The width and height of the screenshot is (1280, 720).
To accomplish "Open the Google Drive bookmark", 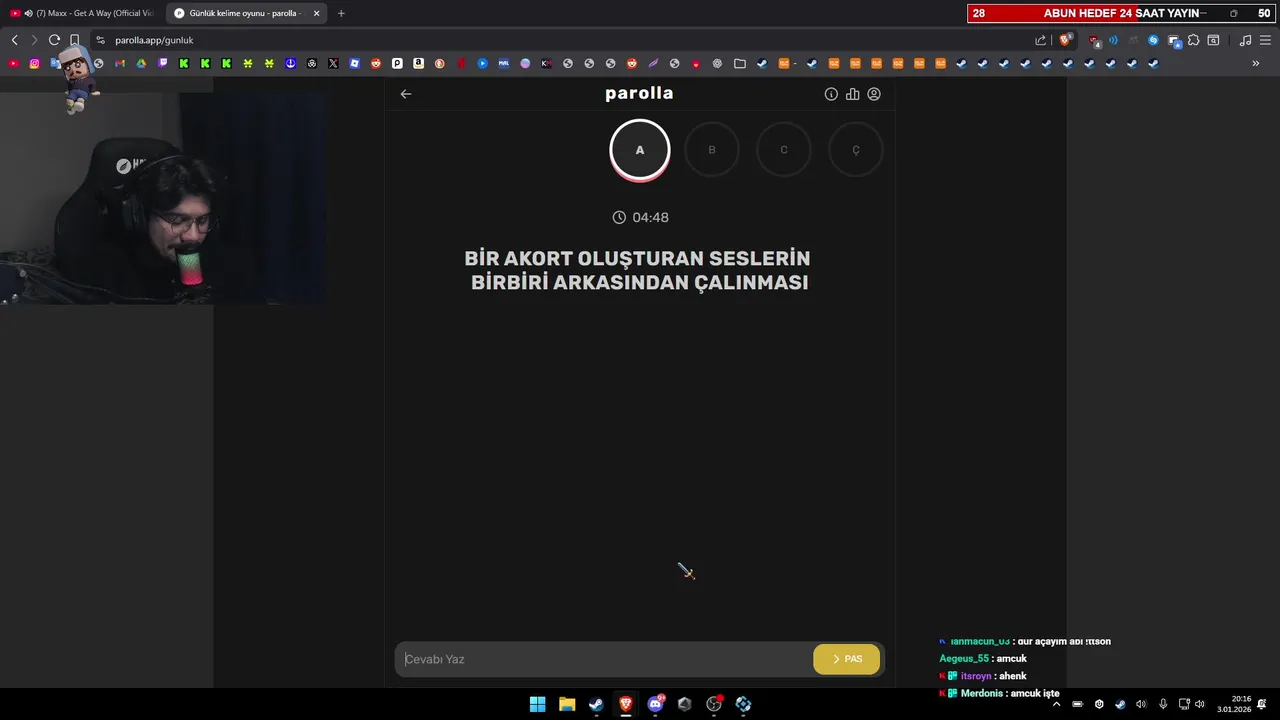I will click(x=141, y=63).
